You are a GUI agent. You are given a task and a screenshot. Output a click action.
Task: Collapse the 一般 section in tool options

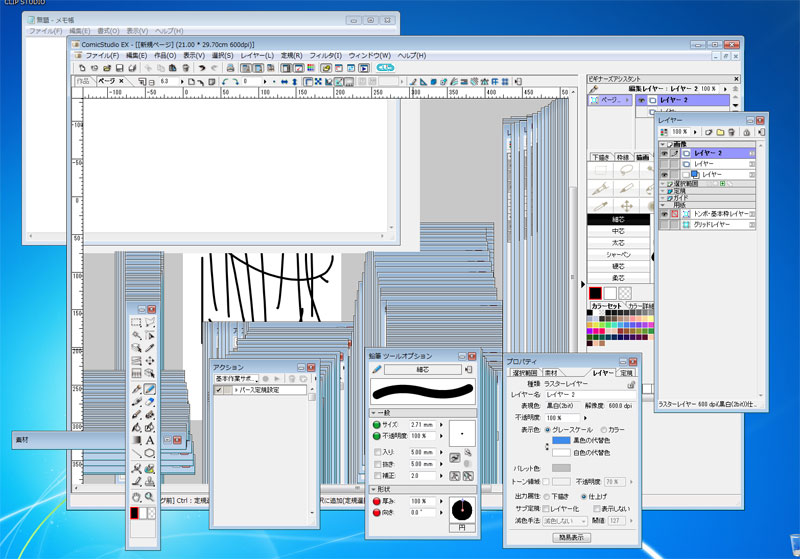[375, 412]
